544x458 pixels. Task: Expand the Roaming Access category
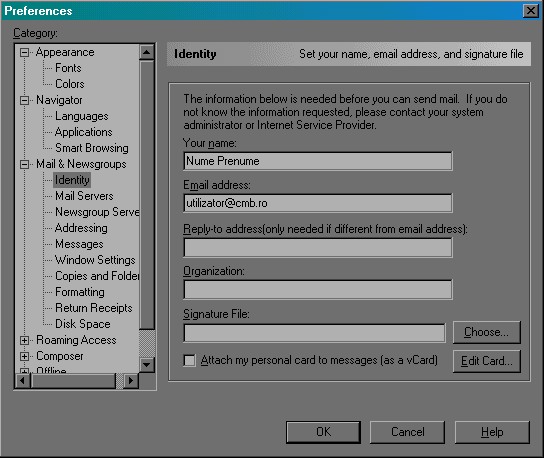24,341
